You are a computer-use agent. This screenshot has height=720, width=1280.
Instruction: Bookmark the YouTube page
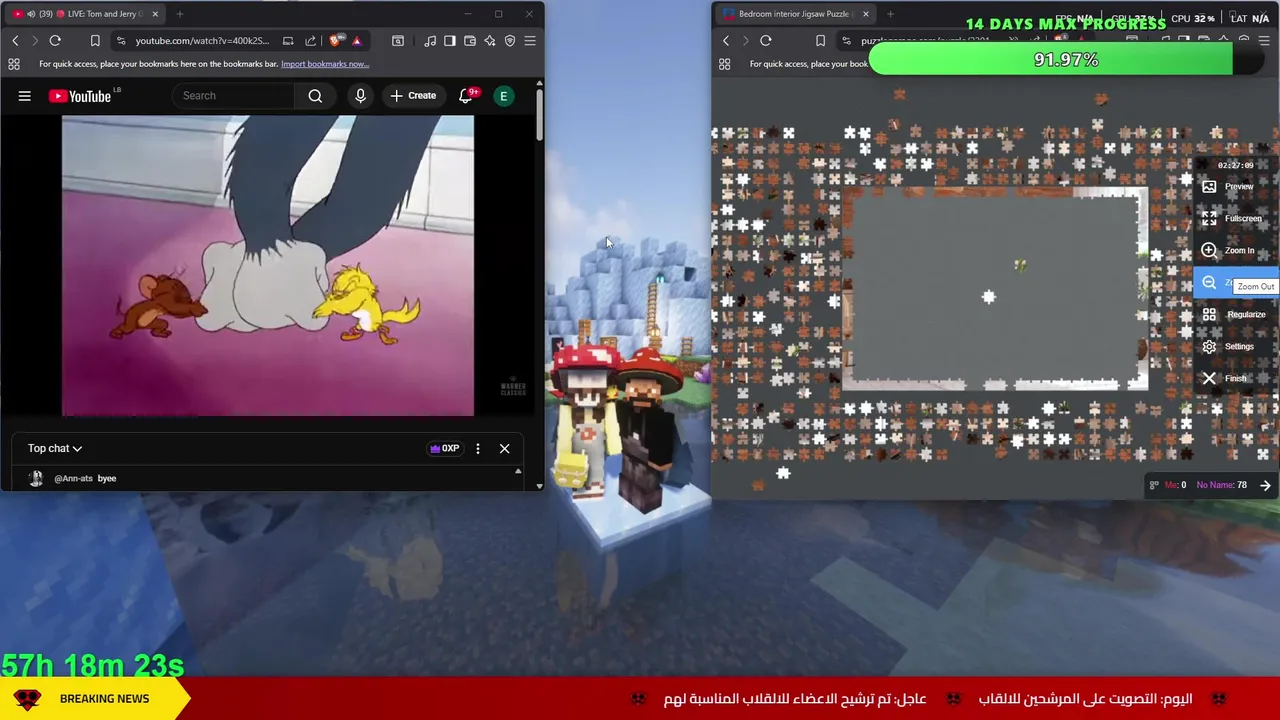coord(95,41)
